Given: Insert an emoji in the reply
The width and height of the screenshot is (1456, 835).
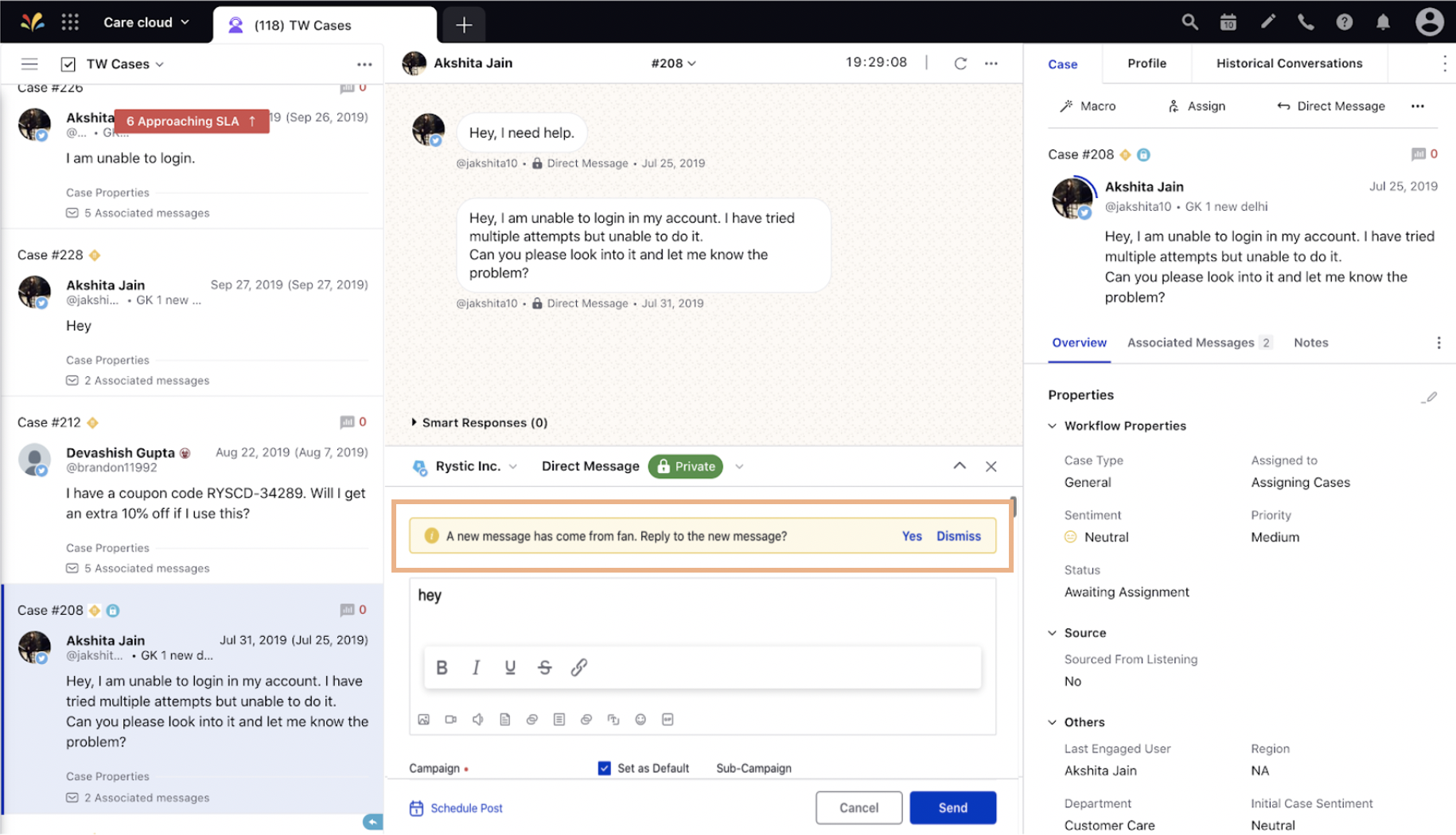Looking at the screenshot, I should tap(640, 720).
